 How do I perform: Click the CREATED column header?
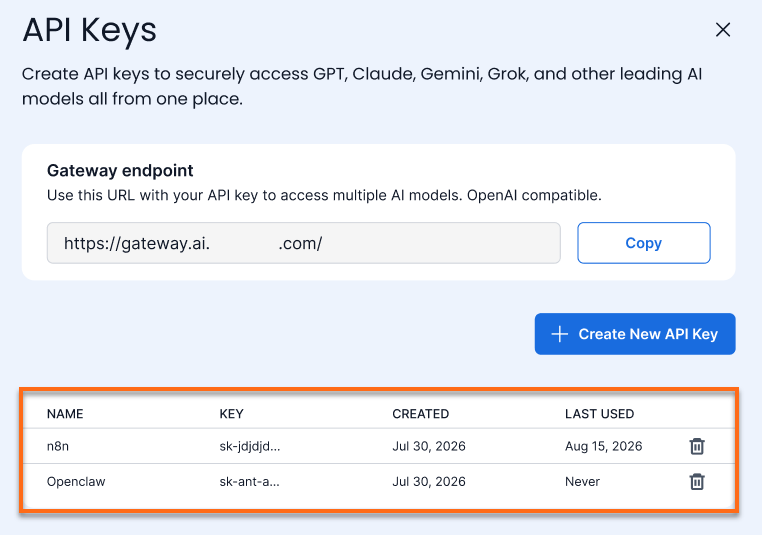(x=420, y=414)
